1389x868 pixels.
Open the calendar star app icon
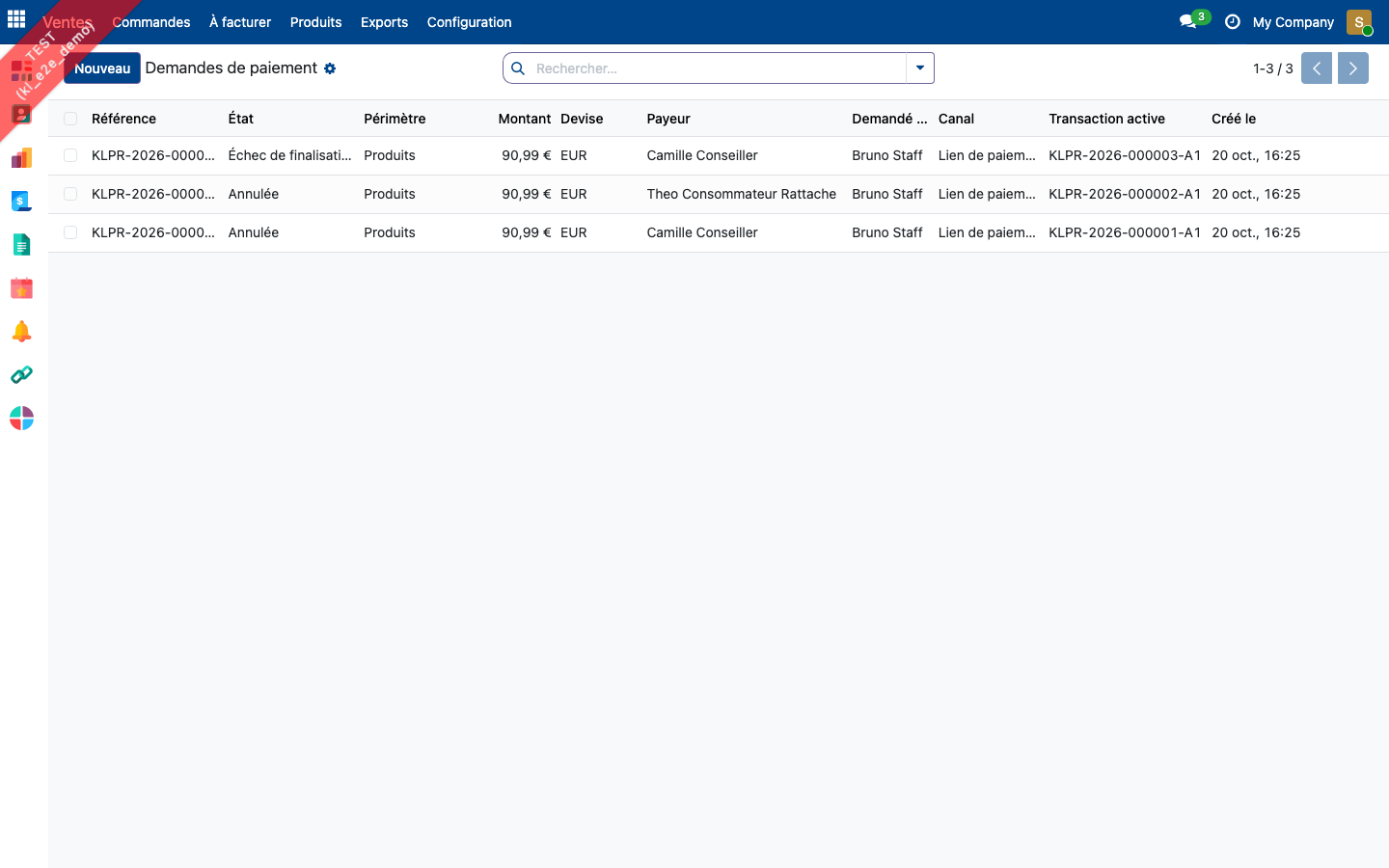click(21, 287)
